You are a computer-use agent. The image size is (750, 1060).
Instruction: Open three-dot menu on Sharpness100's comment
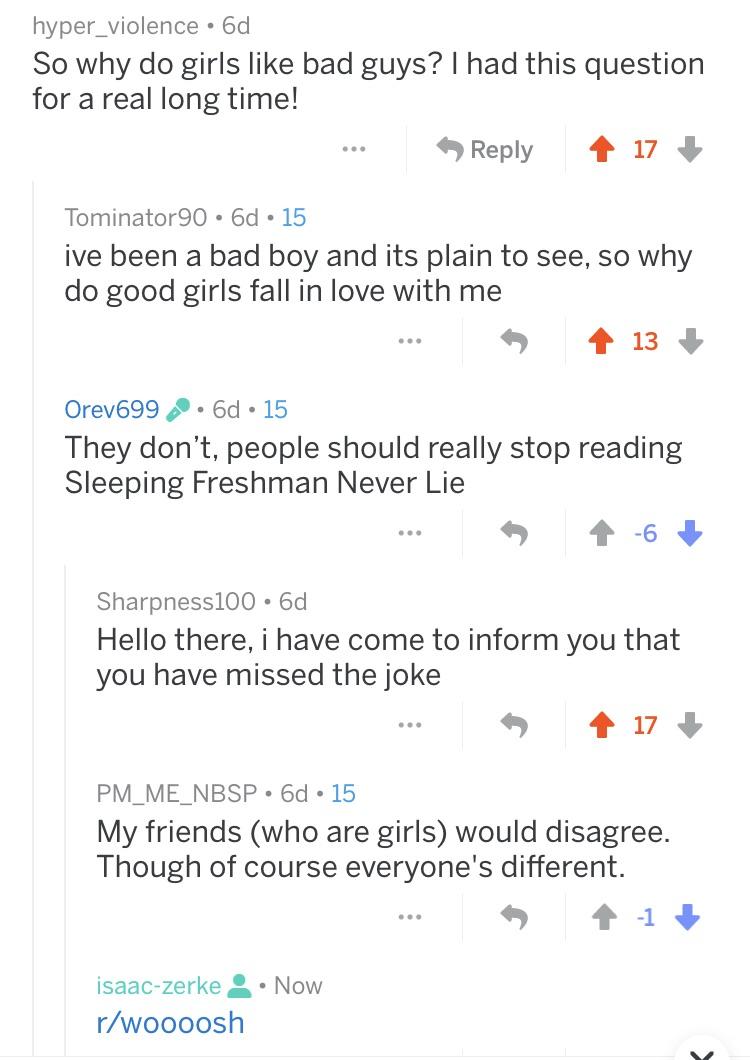tap(408, 725)
